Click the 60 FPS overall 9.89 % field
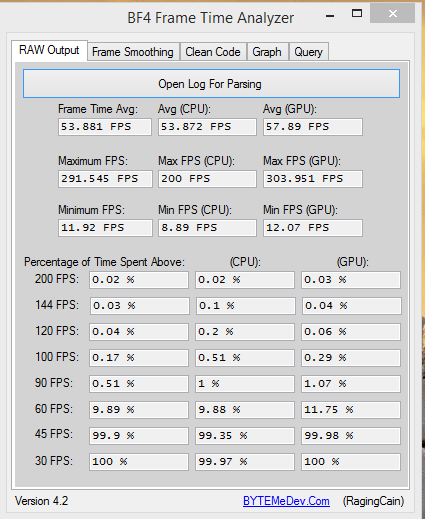This screenshot has height=519, width=425. coord(139,410)
